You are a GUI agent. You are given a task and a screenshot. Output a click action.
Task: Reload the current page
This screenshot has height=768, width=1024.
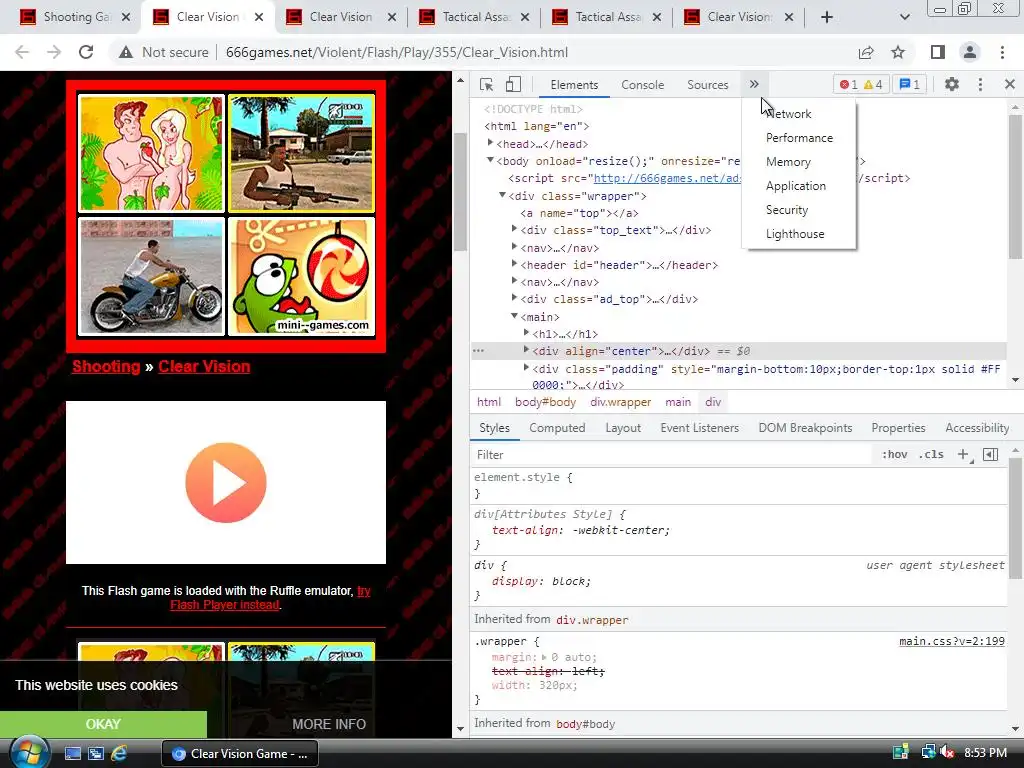point(86,52)
